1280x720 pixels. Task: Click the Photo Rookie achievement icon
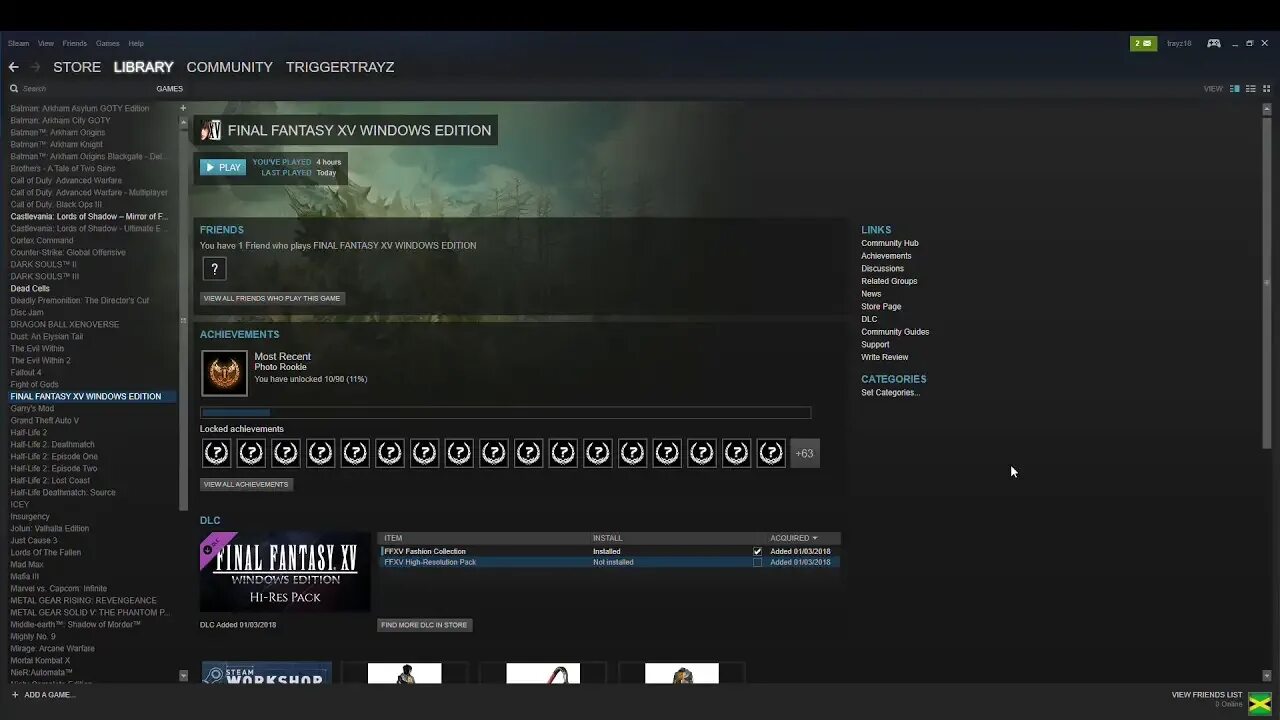pos(224,373)
